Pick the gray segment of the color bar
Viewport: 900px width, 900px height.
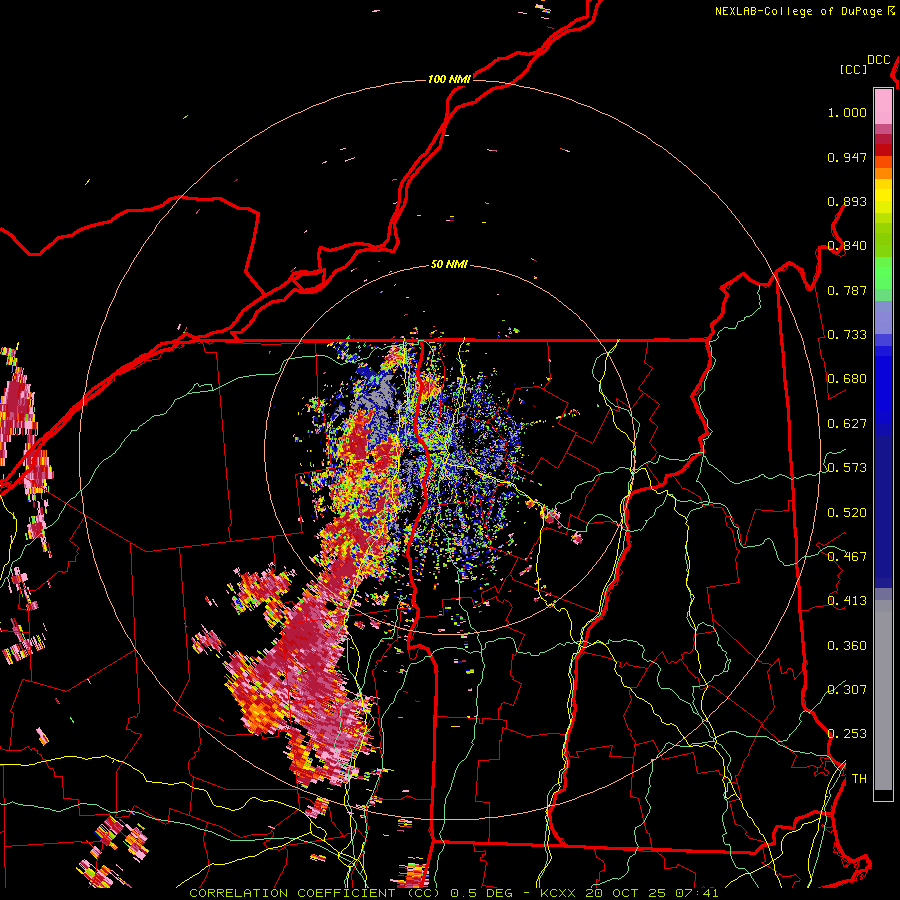[883, 695]
